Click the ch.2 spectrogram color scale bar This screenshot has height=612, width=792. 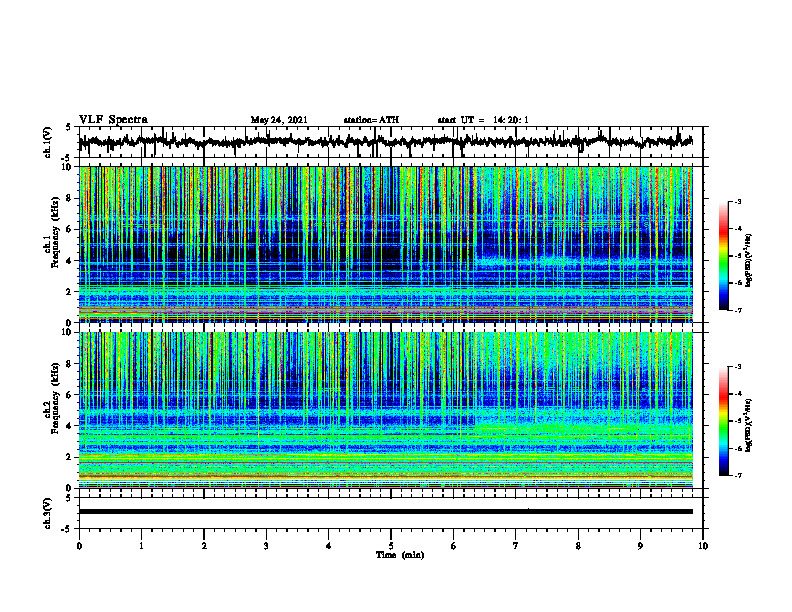[x=723, y=421]
